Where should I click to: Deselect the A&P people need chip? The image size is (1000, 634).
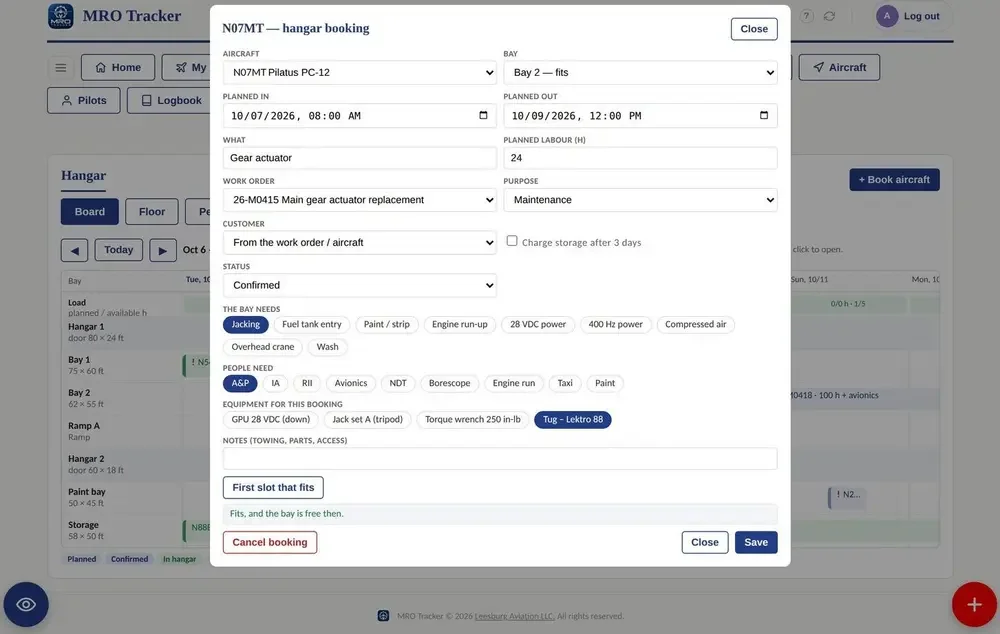240,383
